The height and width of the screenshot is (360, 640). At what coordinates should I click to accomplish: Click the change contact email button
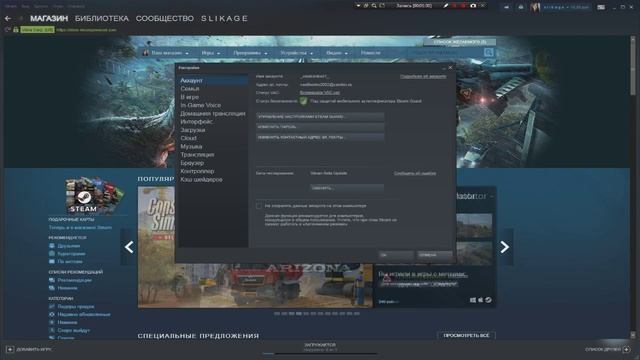pos(320,138)
